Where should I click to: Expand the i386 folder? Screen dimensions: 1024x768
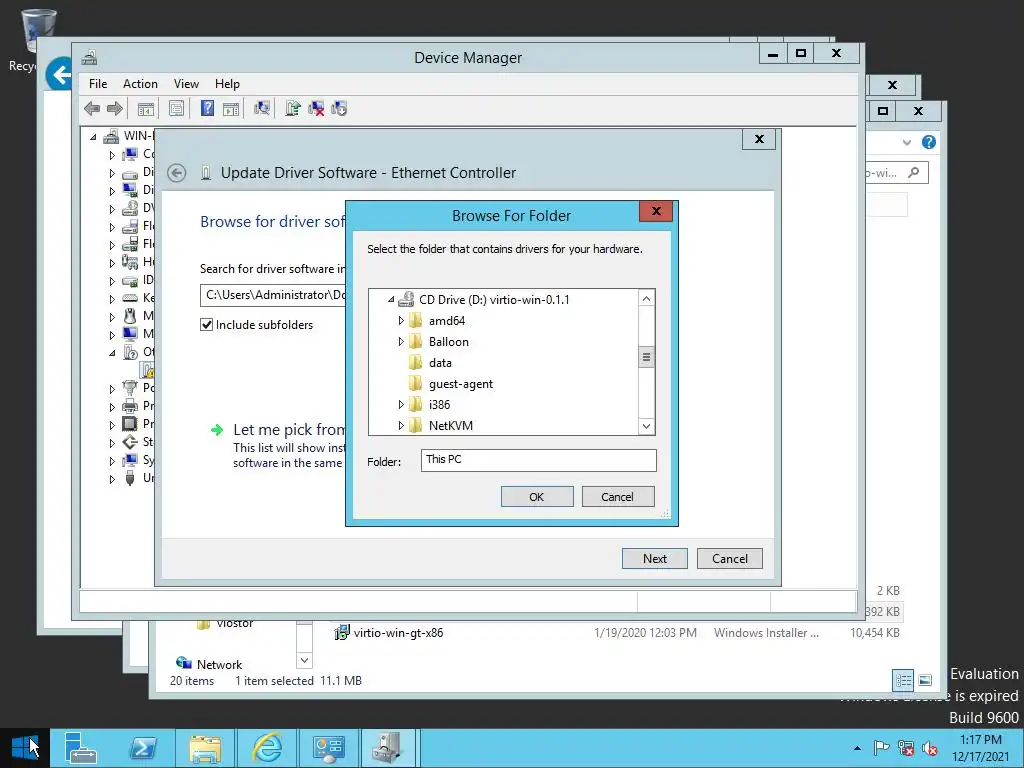click(x=401, y=405)
